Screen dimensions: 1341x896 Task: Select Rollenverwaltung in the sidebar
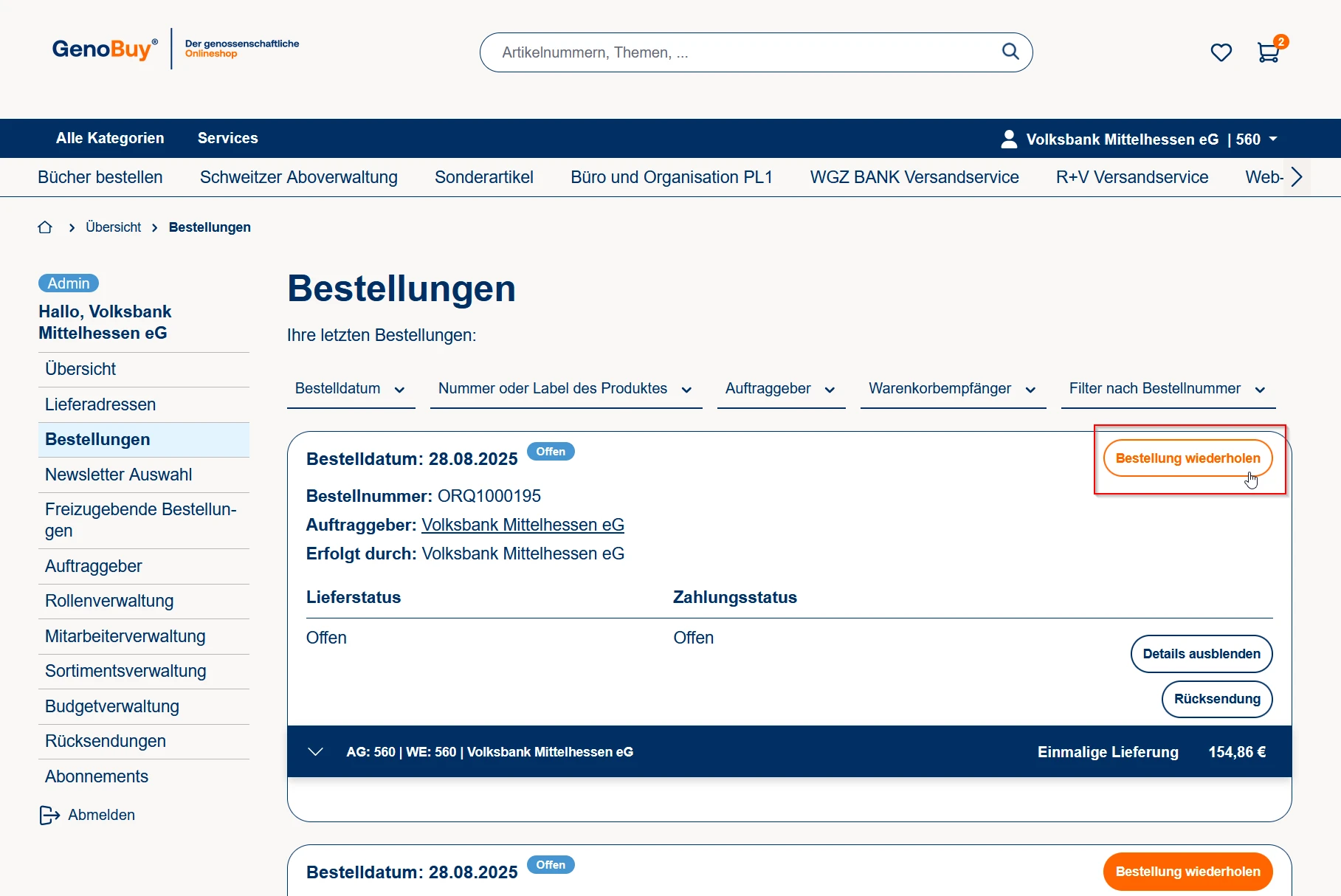point(109,601)
